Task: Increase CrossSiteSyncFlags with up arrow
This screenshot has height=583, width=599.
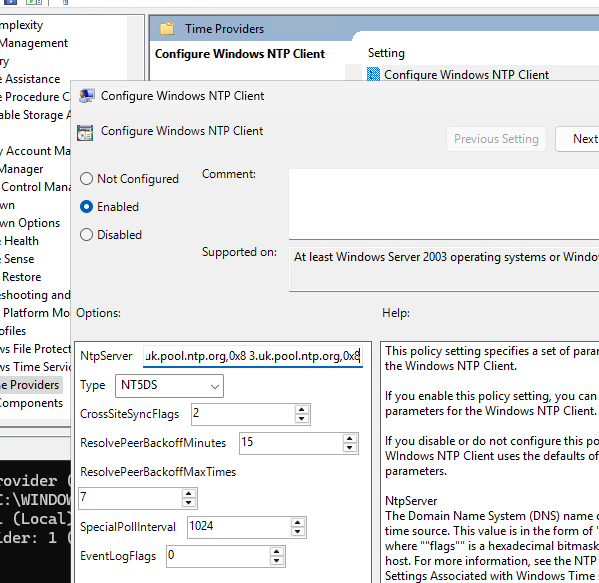Action: [x=301, y=410]
